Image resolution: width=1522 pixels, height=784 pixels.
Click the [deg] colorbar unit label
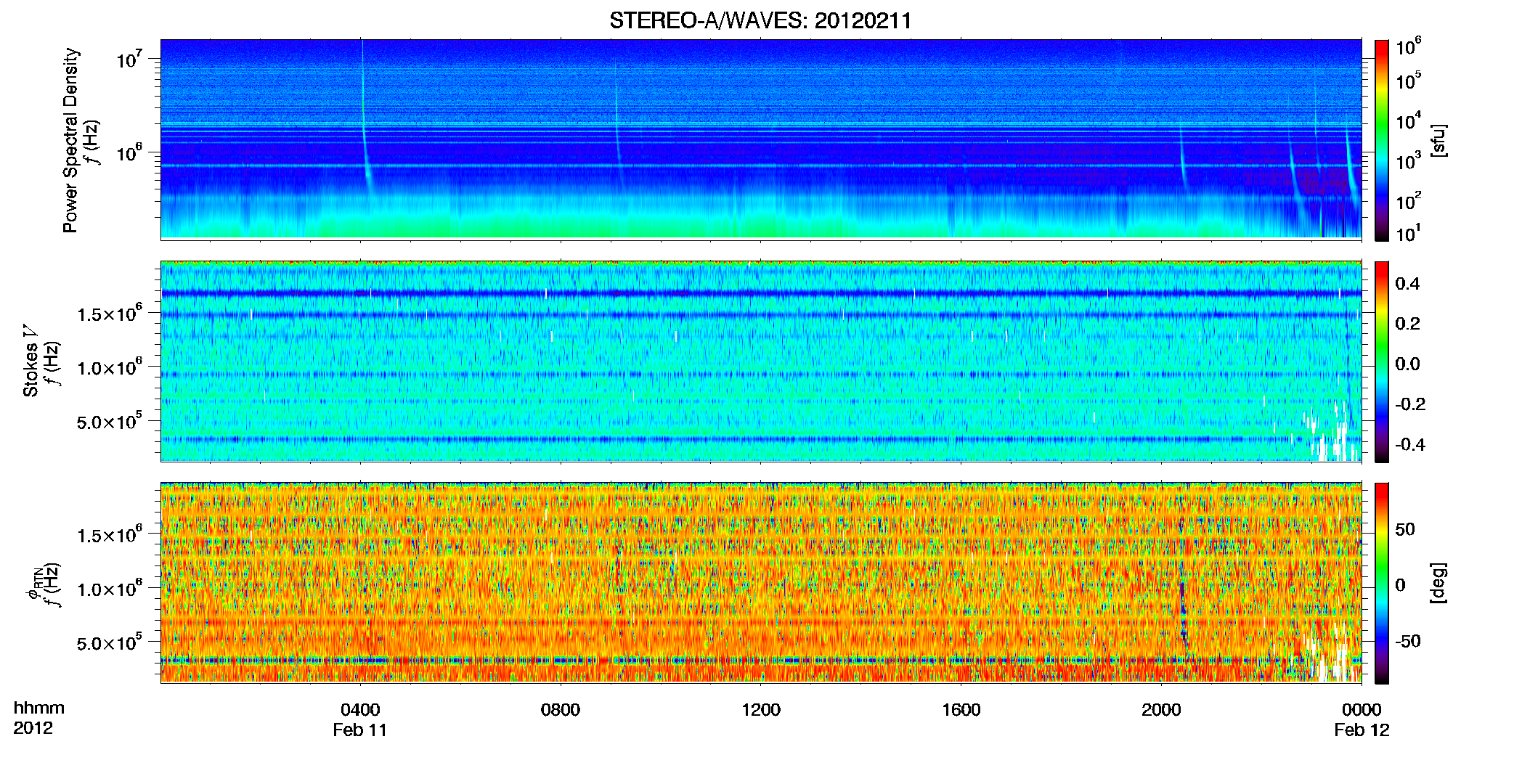1438,582
